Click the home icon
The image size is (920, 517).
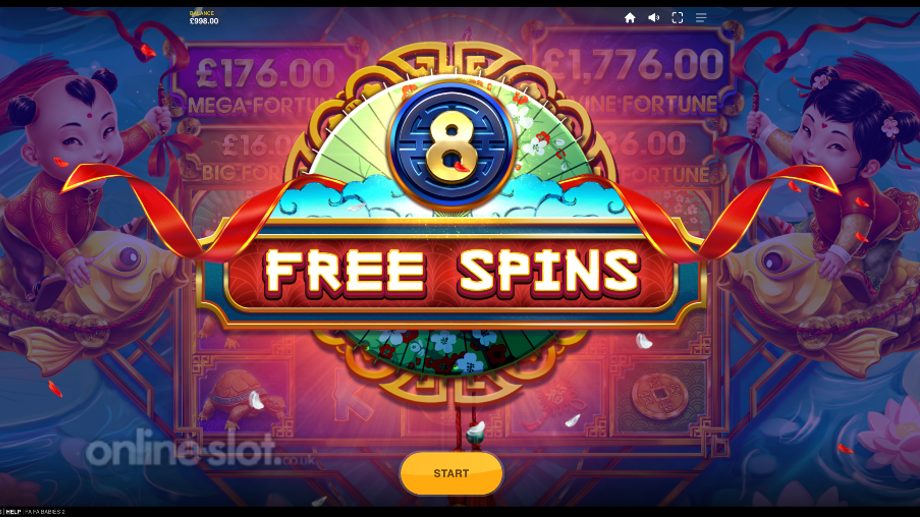point(630,18)
